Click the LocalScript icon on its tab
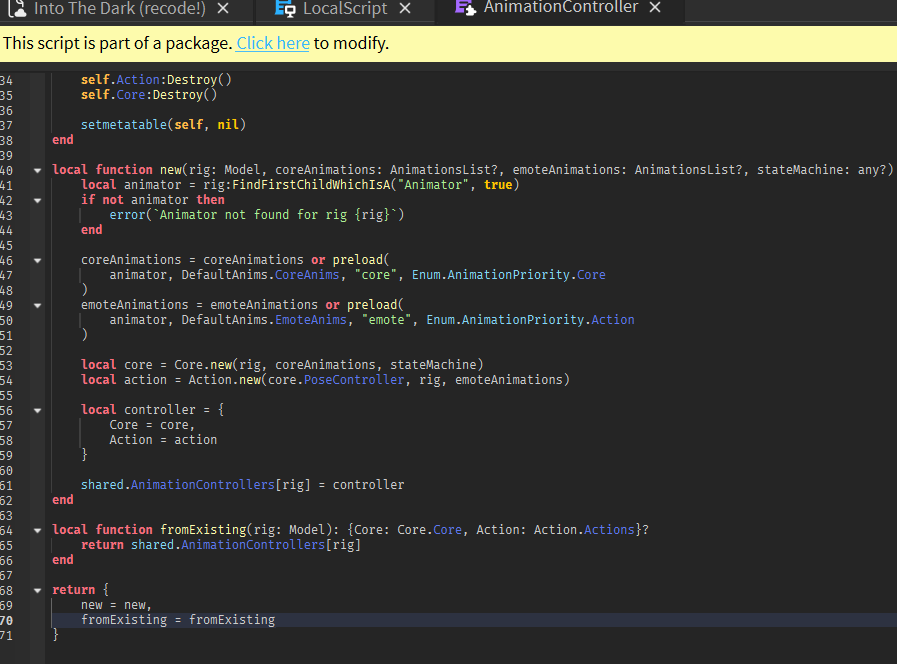This screenshot has width=897, height=664. (283, 7)
